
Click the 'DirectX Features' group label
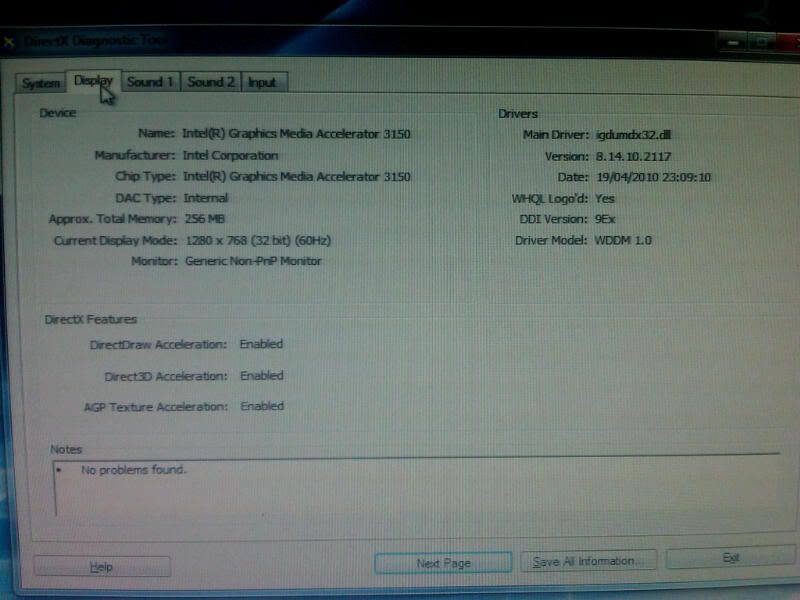click(91, 319)
